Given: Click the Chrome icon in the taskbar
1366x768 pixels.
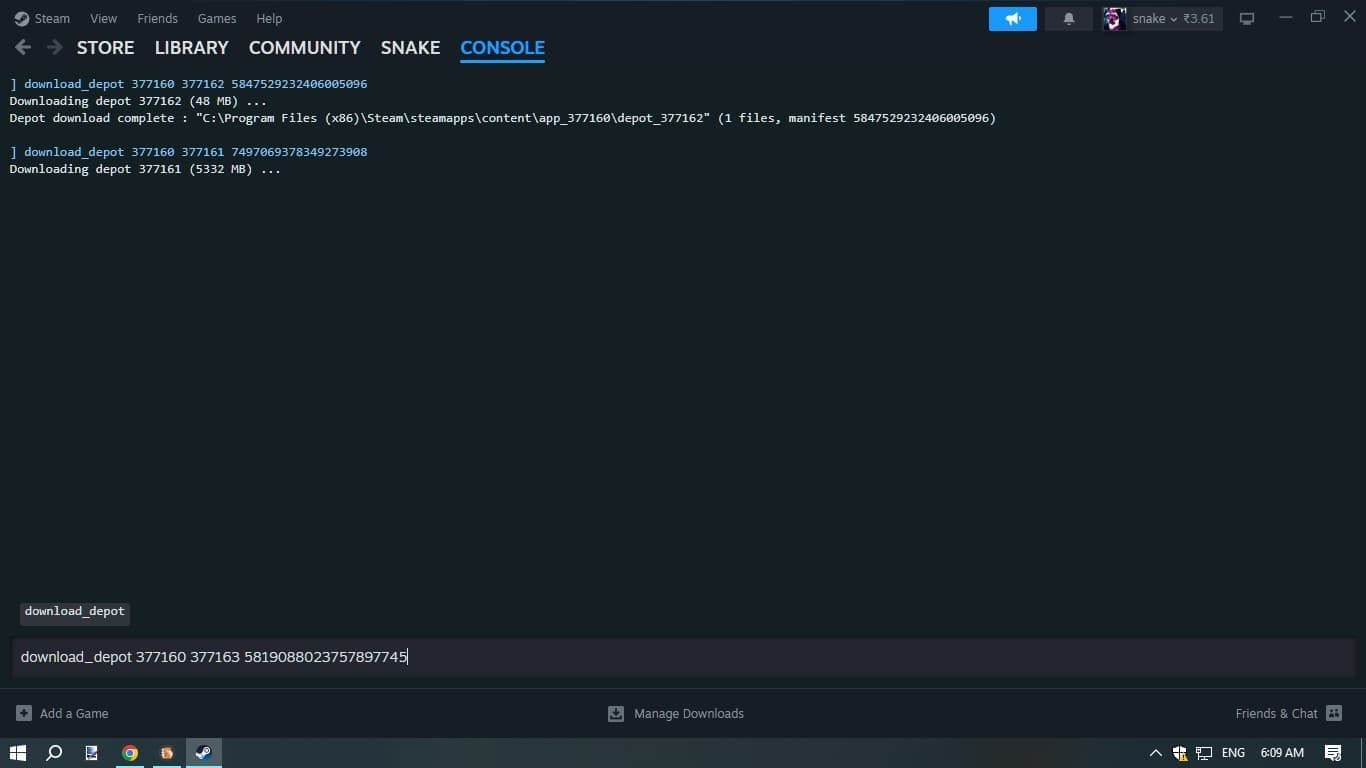Looking at the screenshot, I should [130, 753].
